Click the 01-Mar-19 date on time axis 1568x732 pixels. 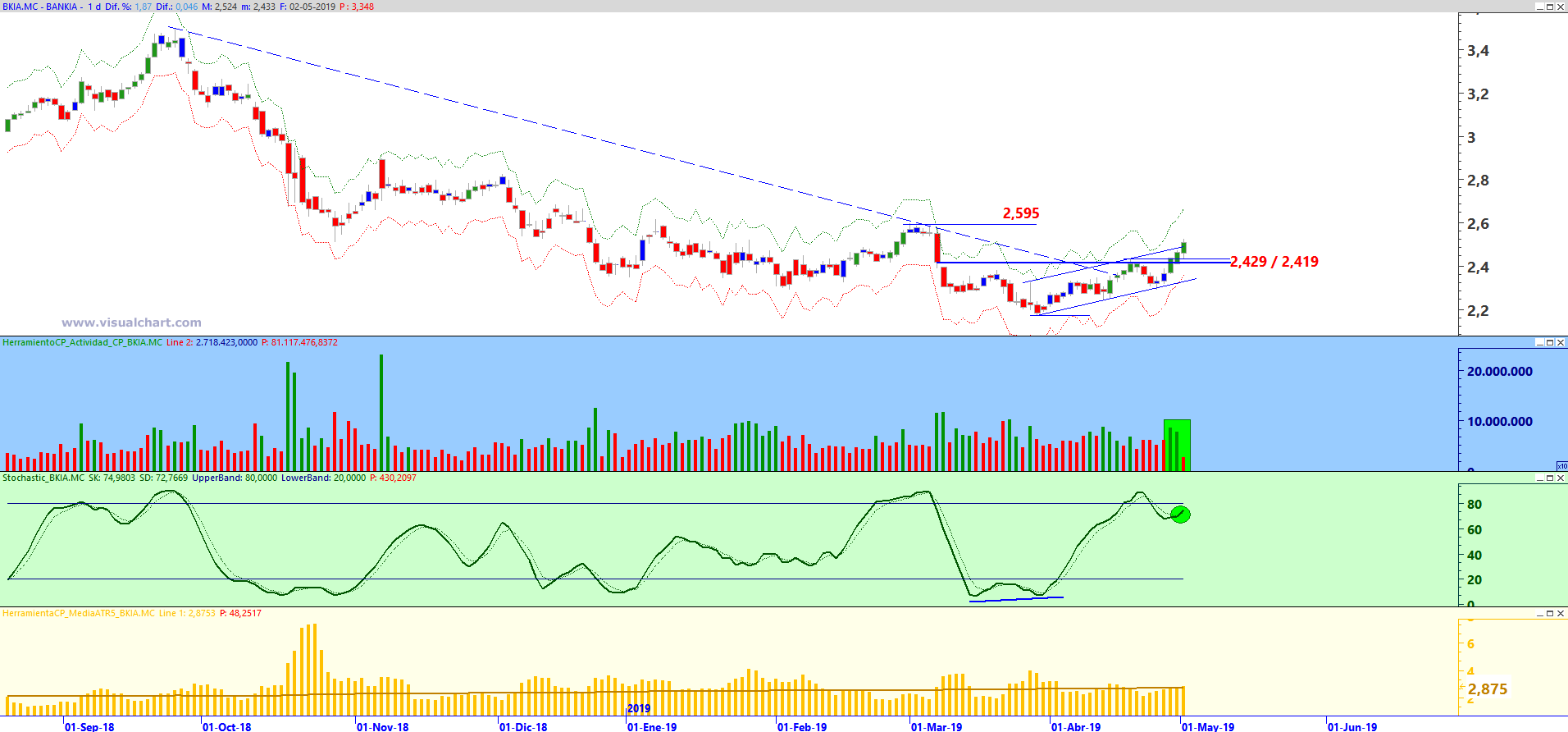(937, 726)
